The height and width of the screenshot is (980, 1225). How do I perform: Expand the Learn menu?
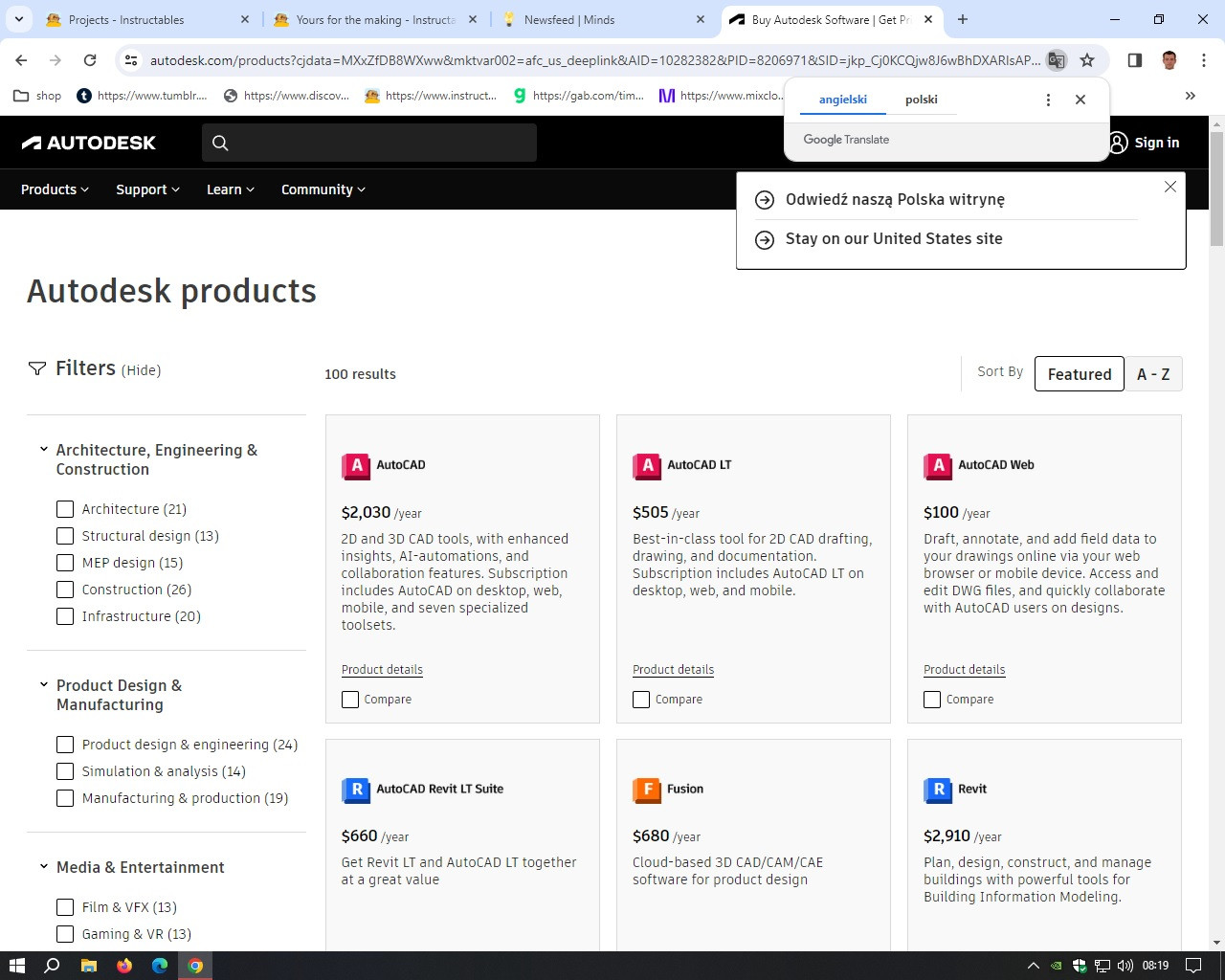tap(231, 189)
